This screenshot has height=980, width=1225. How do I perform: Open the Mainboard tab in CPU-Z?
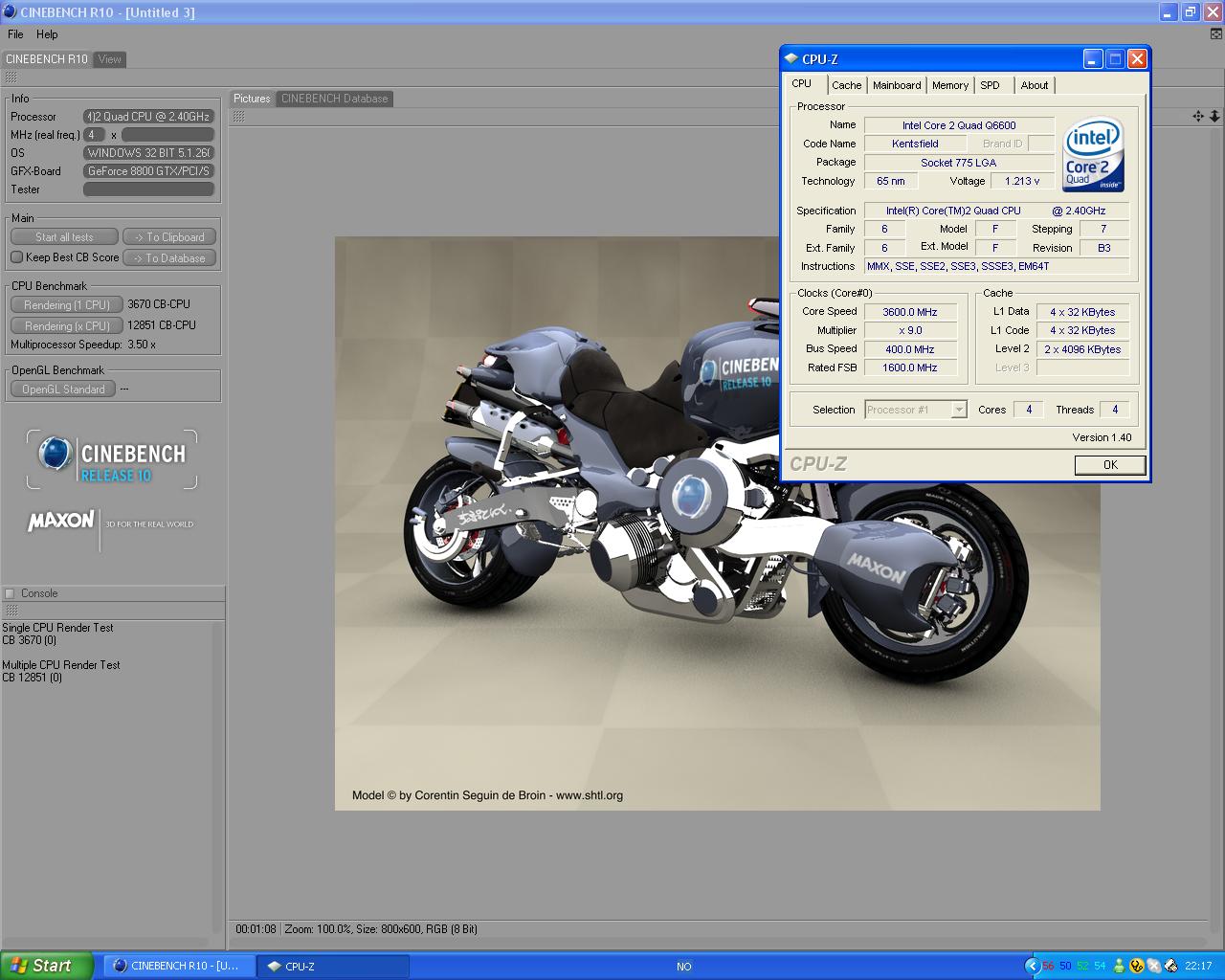tap(897, 85)
